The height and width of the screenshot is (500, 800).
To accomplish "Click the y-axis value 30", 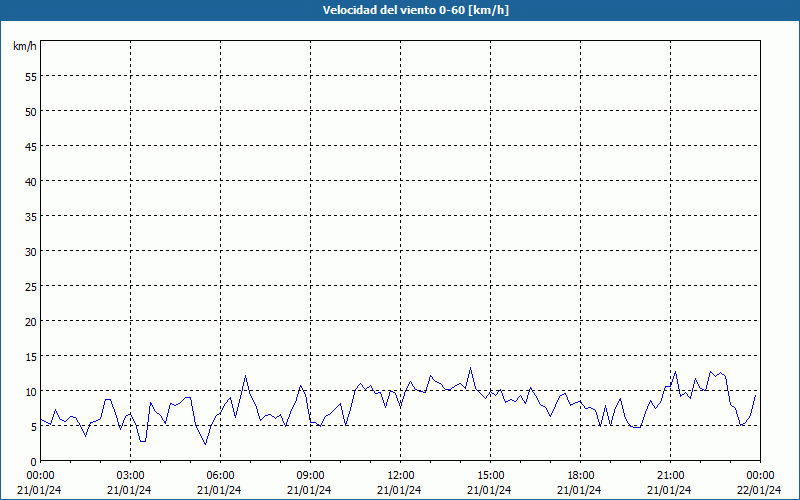I will 31,252.
